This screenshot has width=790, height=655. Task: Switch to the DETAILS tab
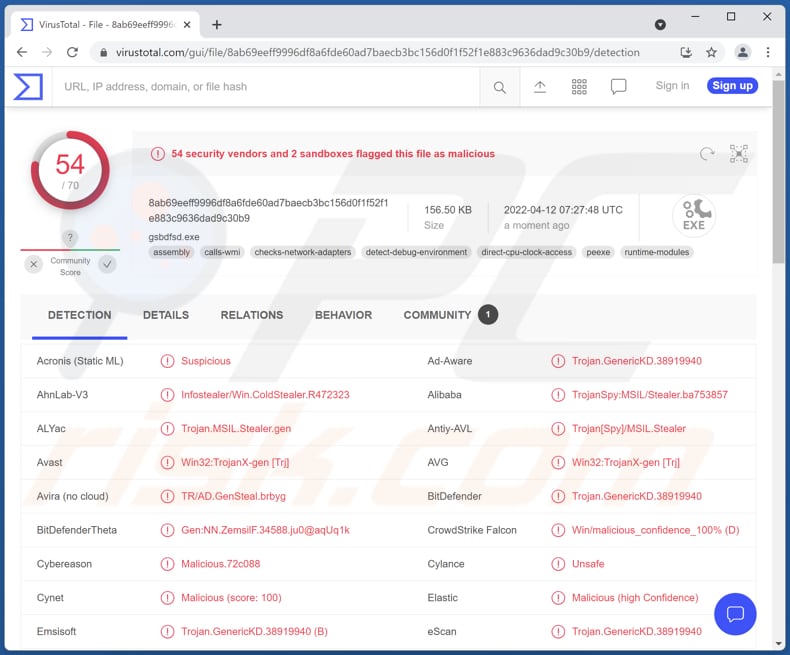[x=166, y=315]
